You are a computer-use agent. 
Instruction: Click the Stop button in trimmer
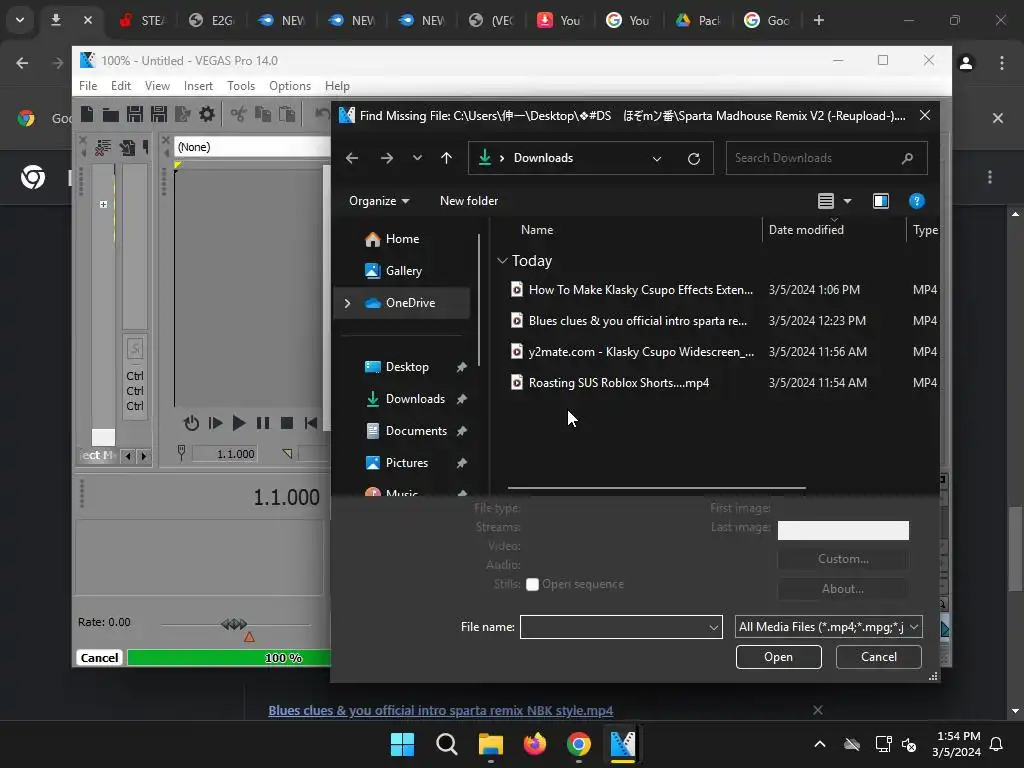click(x=286, y=423)
